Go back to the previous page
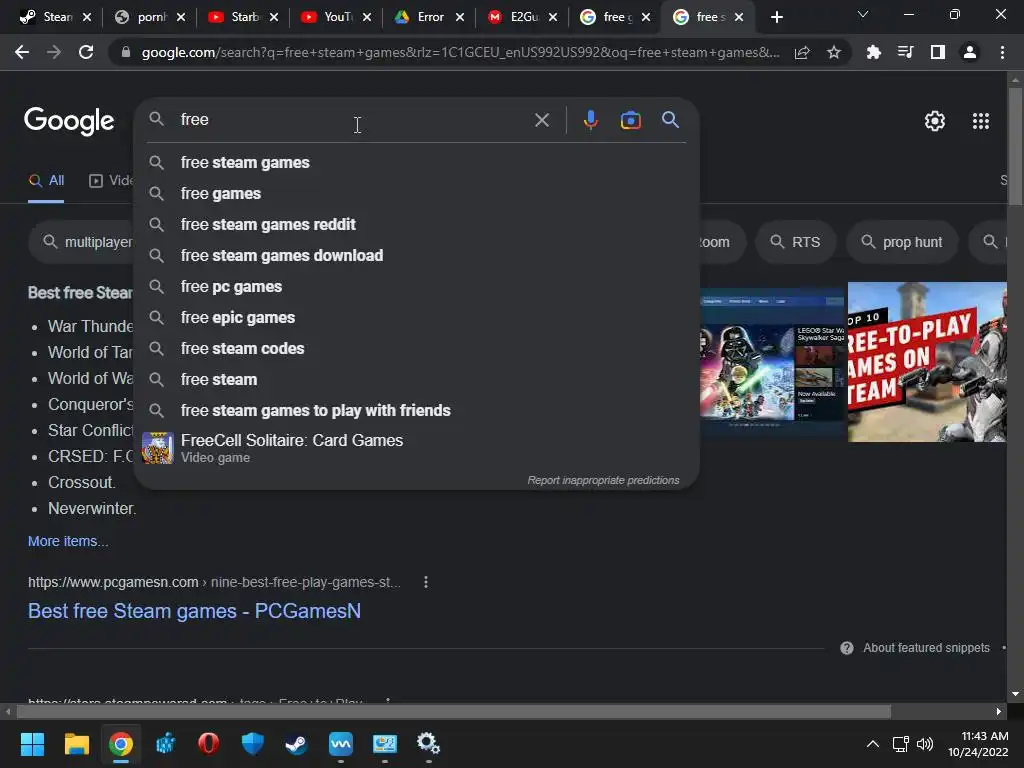Image resolution: width=1024 pixels, height=768 pixels. click(22, 52)
